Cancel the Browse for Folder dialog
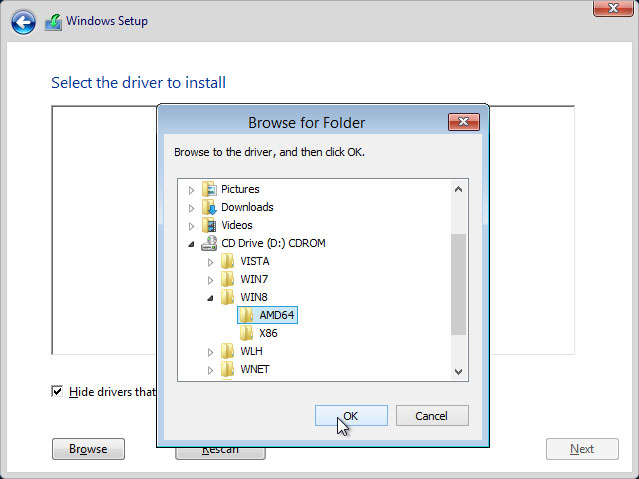639x479 pixels. [x=432, y=415]
